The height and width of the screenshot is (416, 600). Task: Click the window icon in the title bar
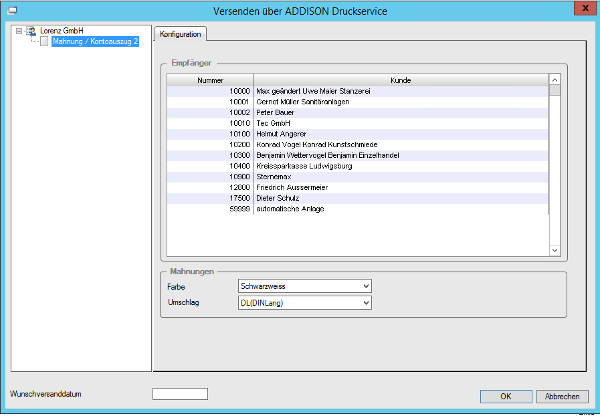pyautogui.click(x=12, y=11)
